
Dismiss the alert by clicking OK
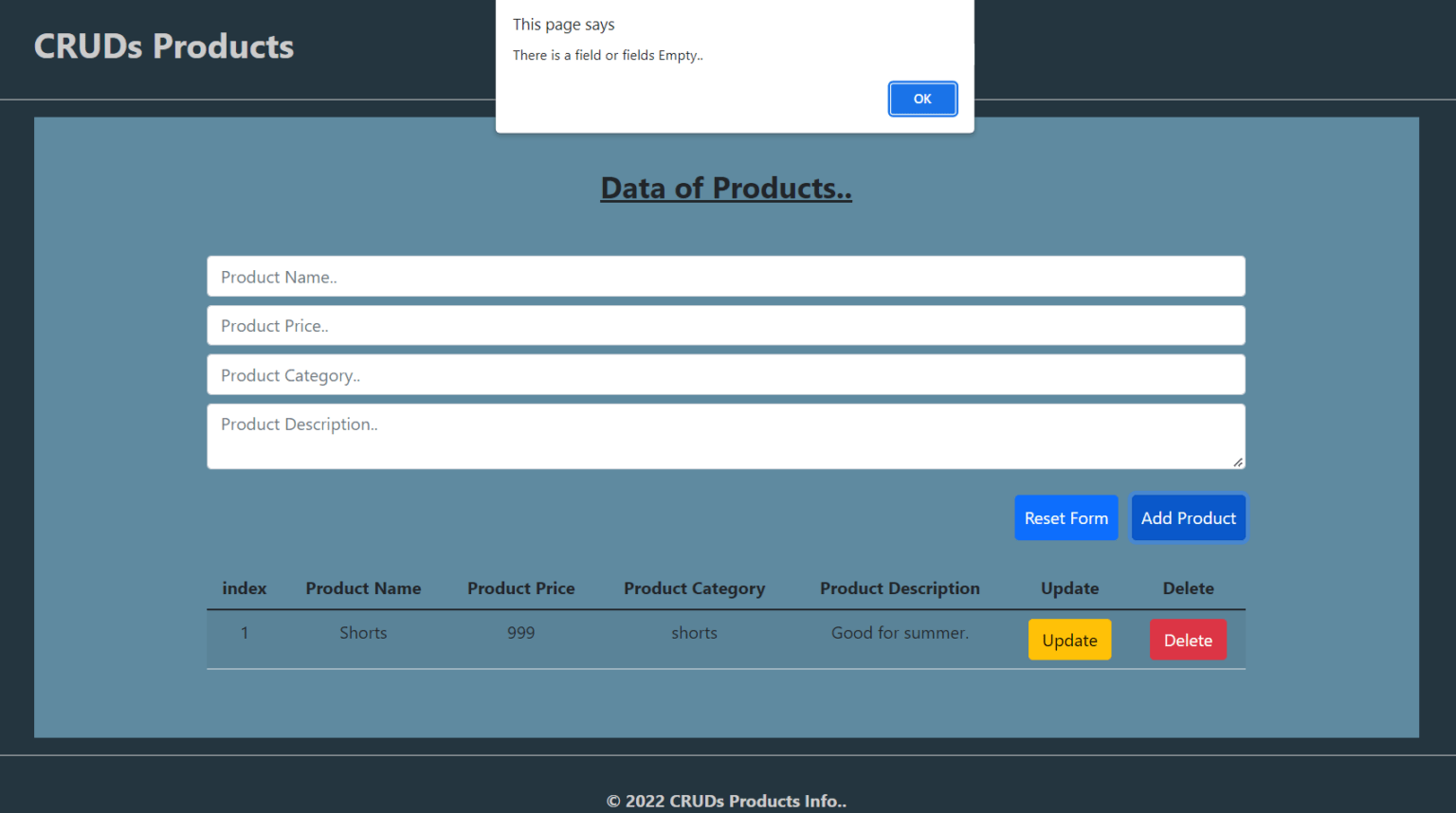[x=921, y=99]
